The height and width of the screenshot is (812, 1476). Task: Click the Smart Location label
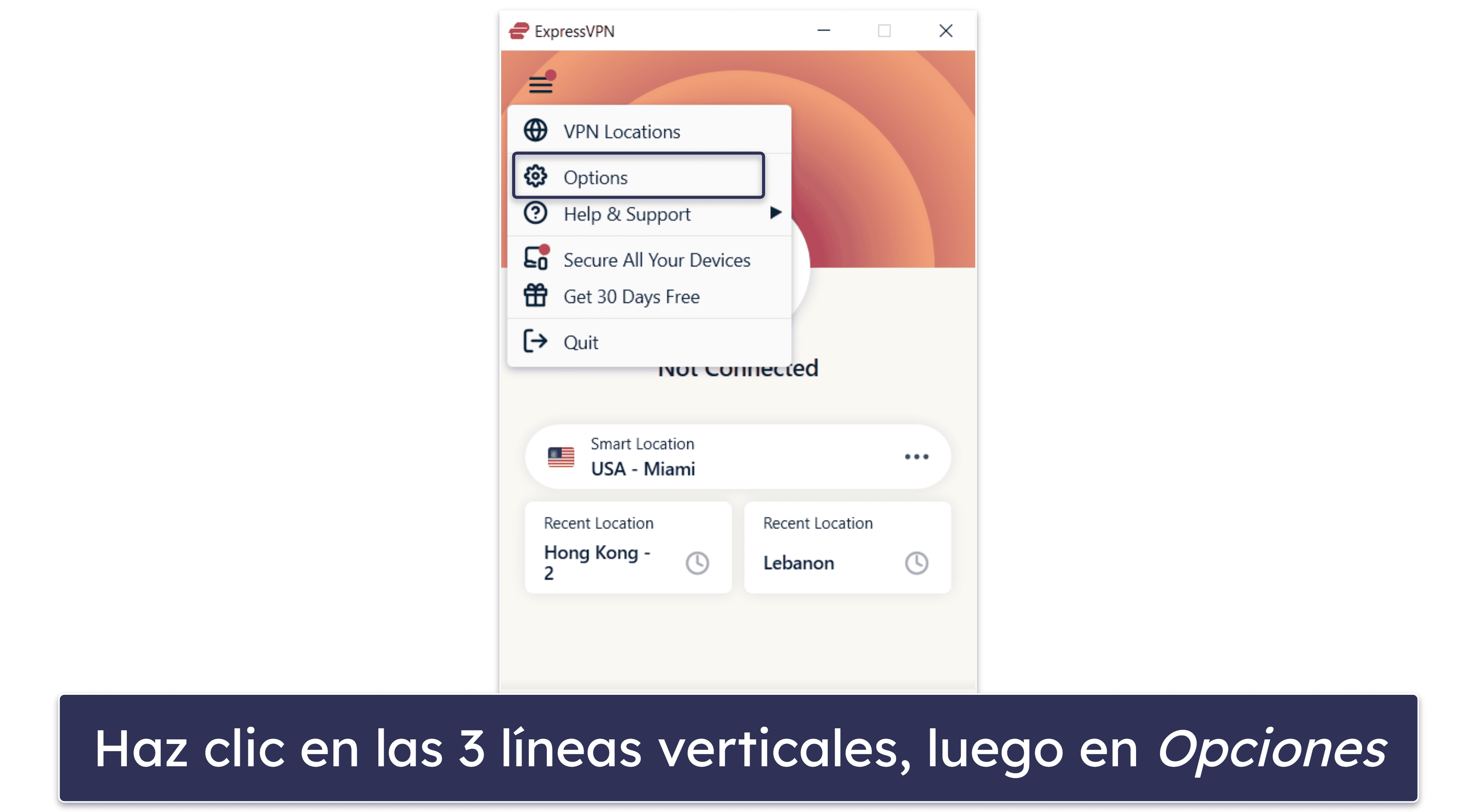pos(642,444)
